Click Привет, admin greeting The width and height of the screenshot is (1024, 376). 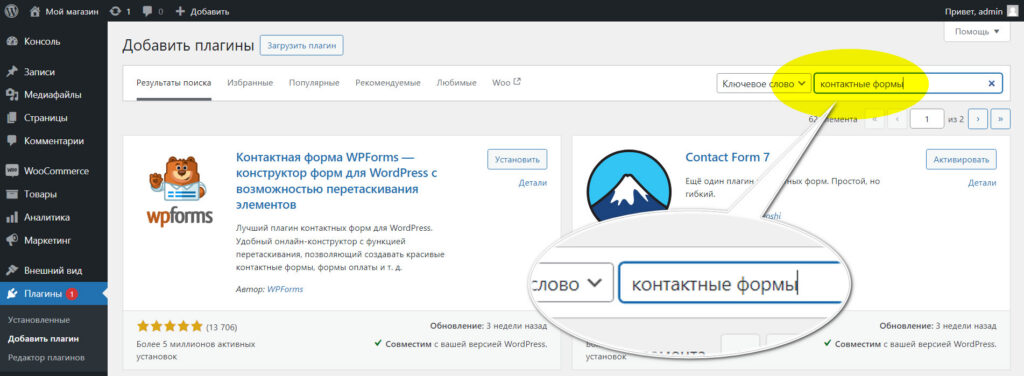[x=974, y=11]
